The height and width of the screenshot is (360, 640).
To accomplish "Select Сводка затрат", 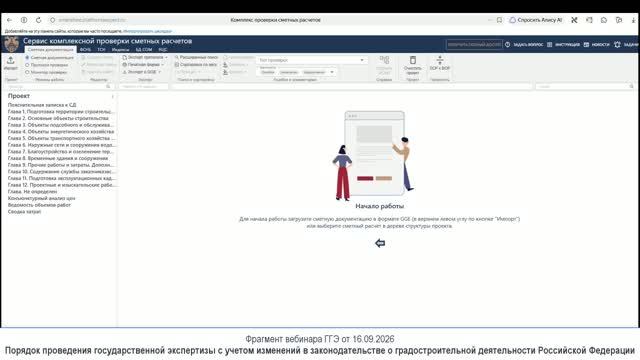I will click(x=24, y=212).
